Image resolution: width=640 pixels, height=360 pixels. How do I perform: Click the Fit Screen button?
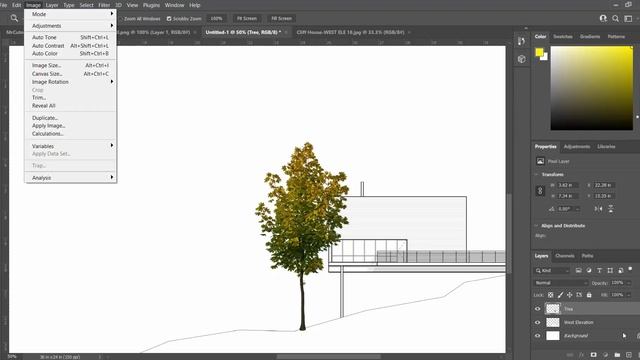(x=247, y=18)
